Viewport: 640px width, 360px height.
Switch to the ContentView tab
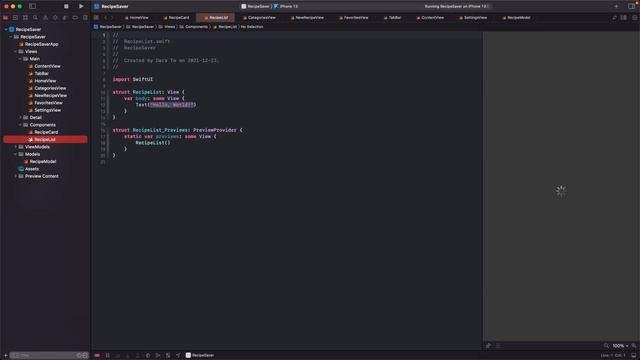[430, 18]
